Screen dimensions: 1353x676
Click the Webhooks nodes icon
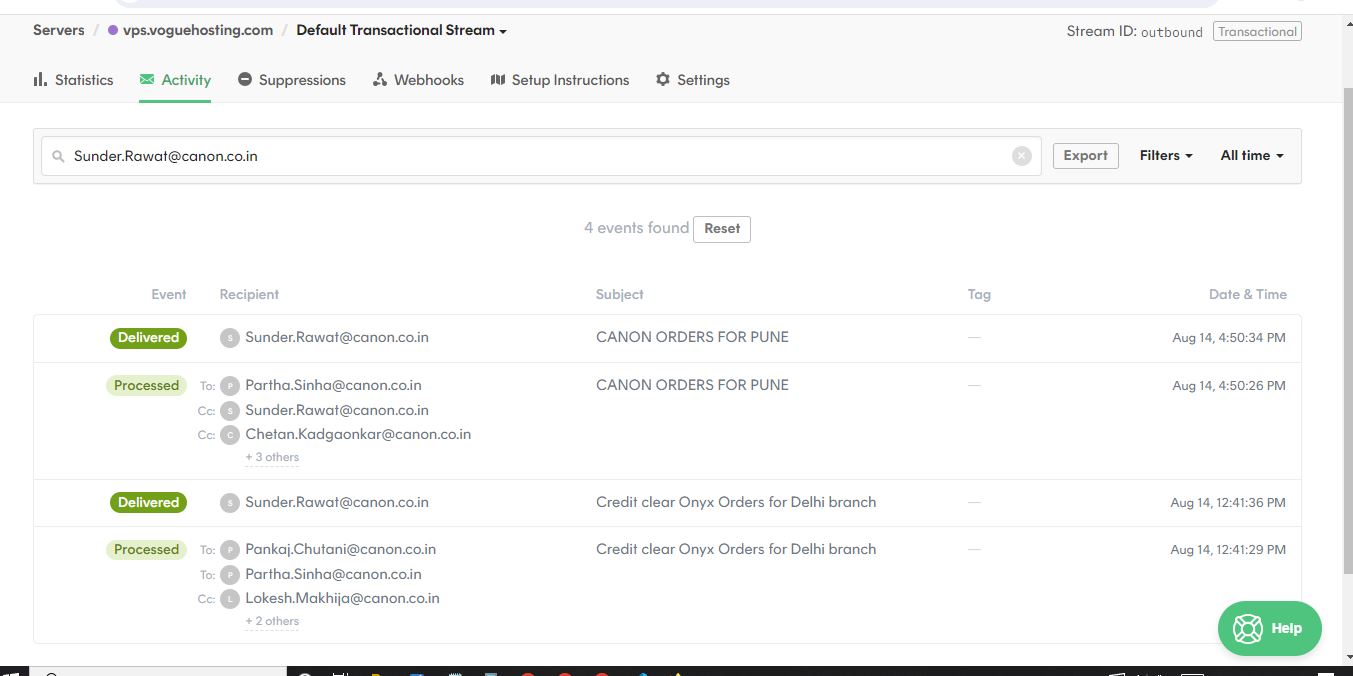click(380, 80)
